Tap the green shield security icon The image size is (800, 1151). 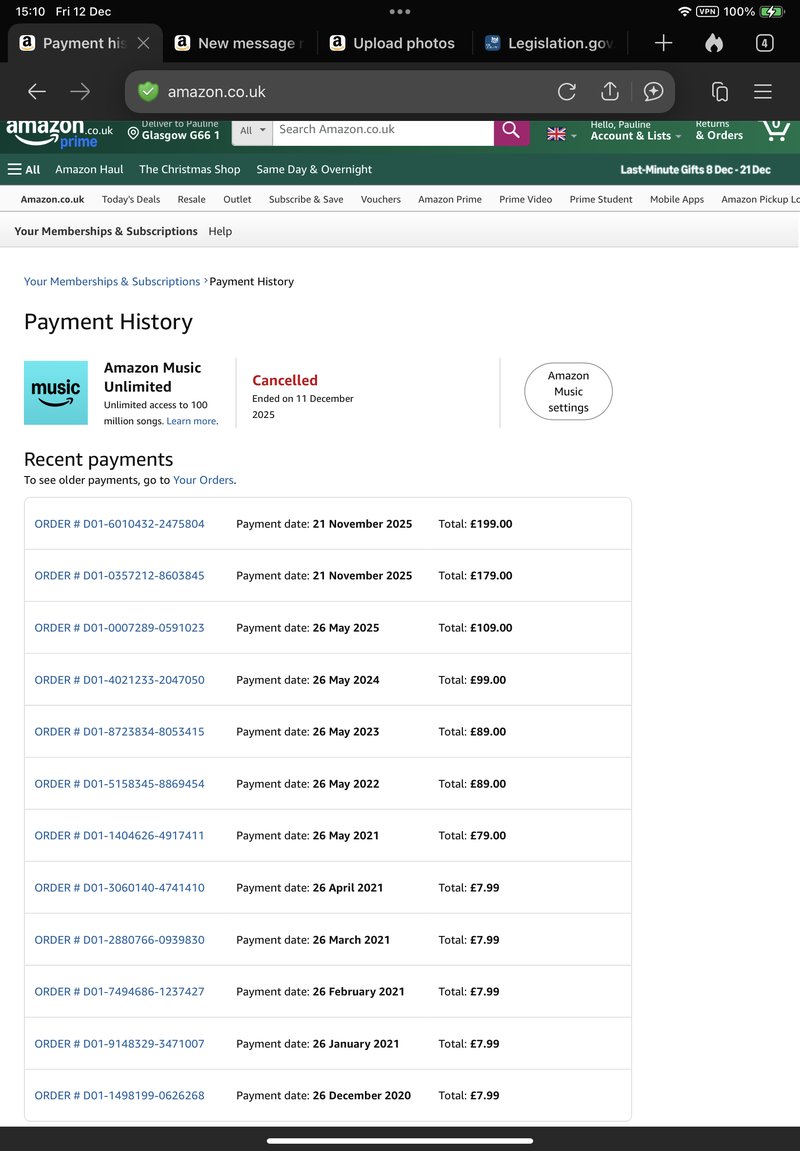(x=148, y=92)
